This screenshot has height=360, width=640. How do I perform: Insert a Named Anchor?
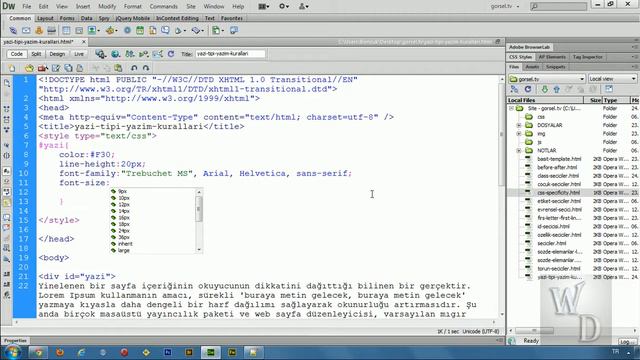tap(39, 31)
